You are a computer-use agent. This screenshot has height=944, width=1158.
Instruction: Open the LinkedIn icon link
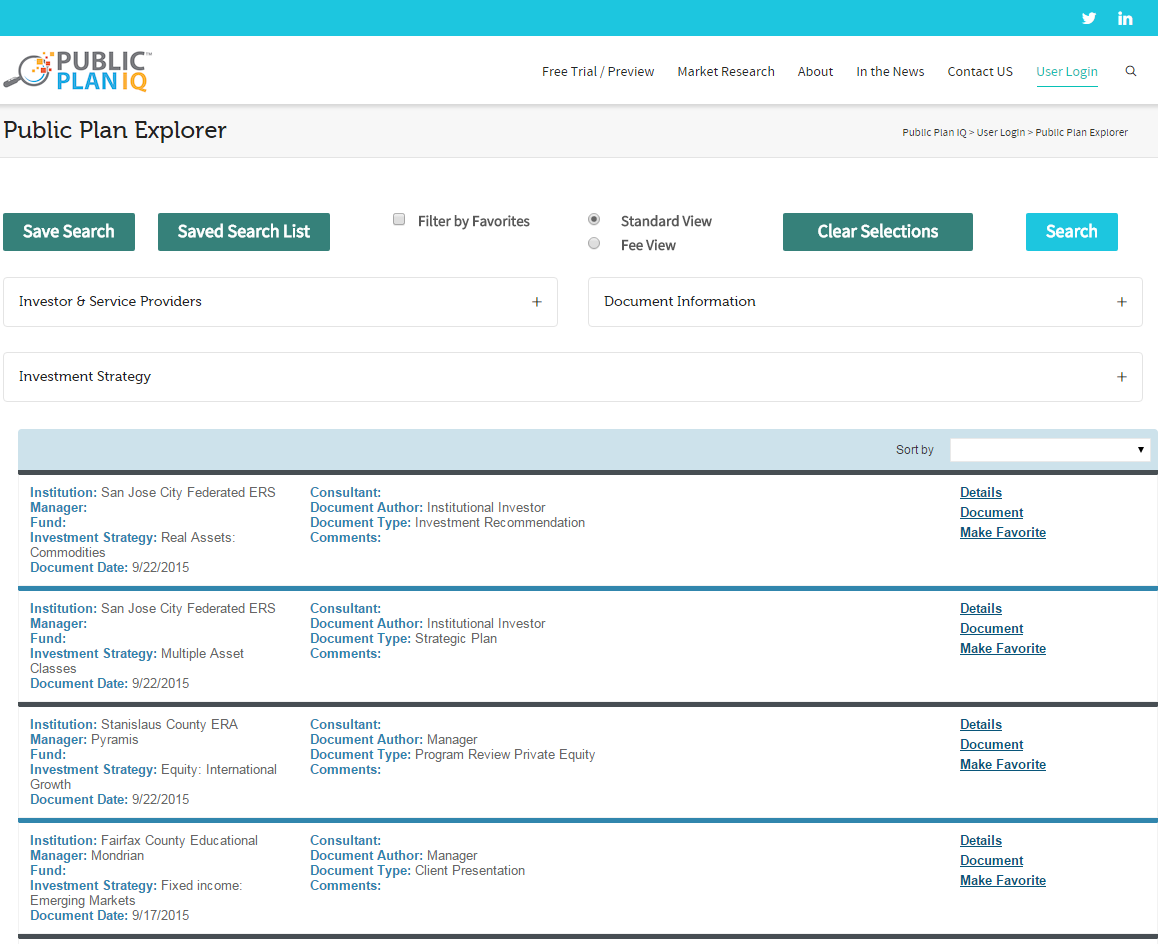coord(1125,18)
